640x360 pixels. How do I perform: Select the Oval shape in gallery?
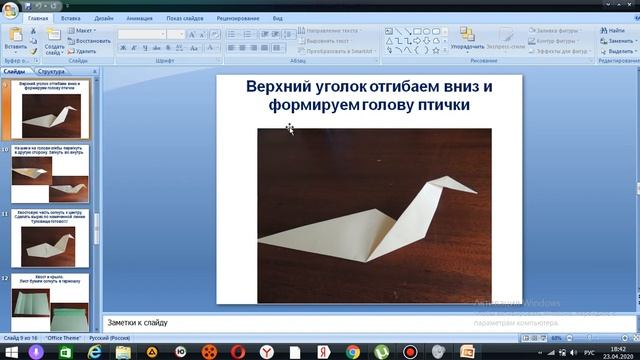[x=427, y=31]
